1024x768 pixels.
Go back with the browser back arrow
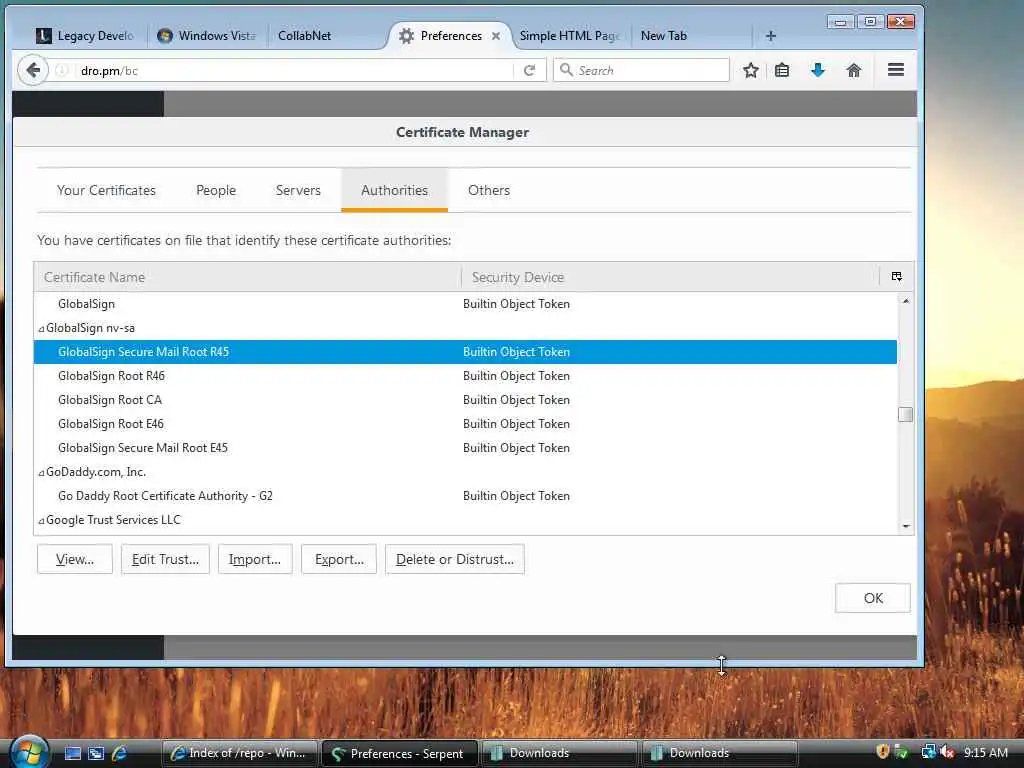click(x=33, y=70)
